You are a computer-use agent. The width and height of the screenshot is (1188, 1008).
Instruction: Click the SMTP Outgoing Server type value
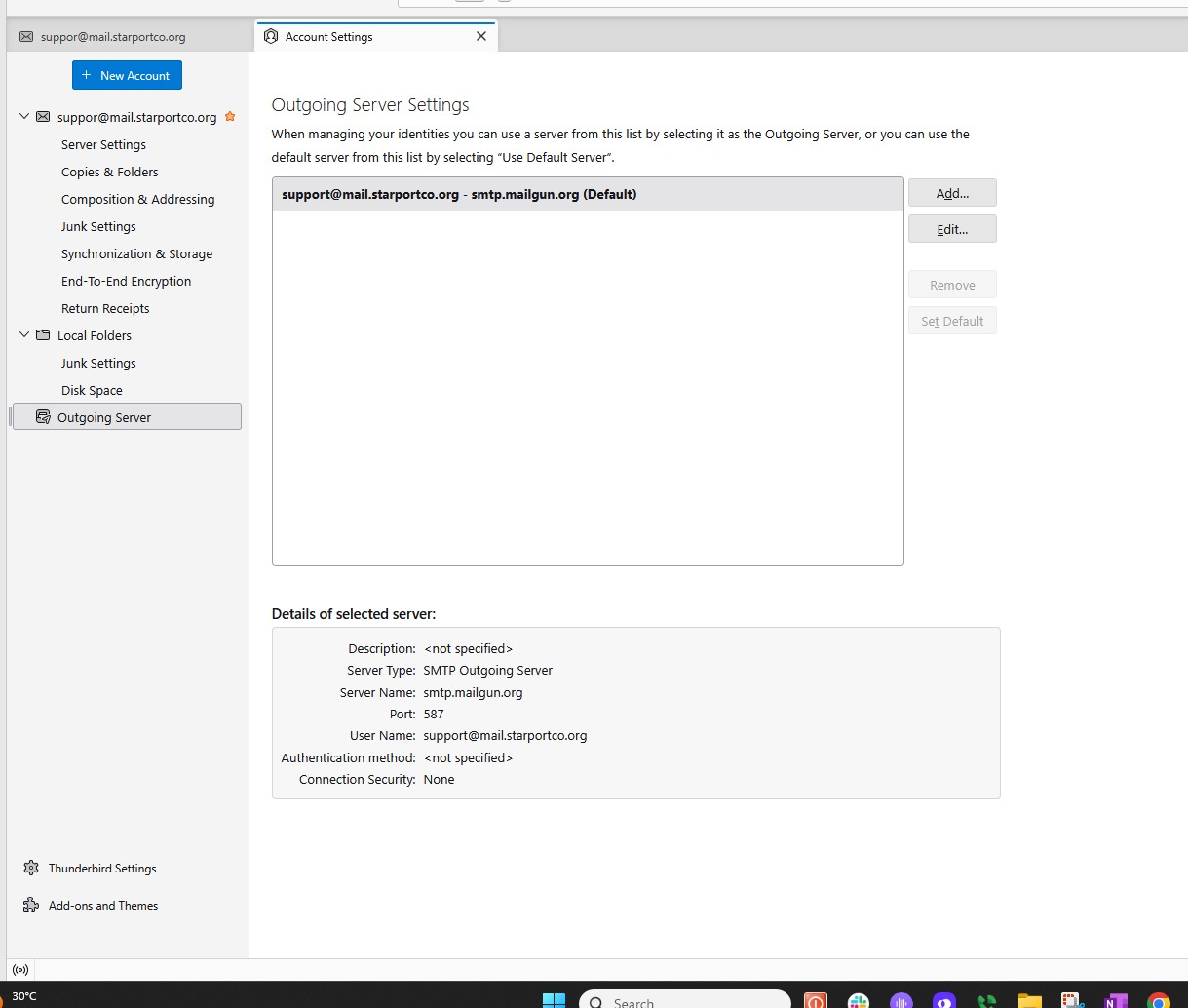487,670
